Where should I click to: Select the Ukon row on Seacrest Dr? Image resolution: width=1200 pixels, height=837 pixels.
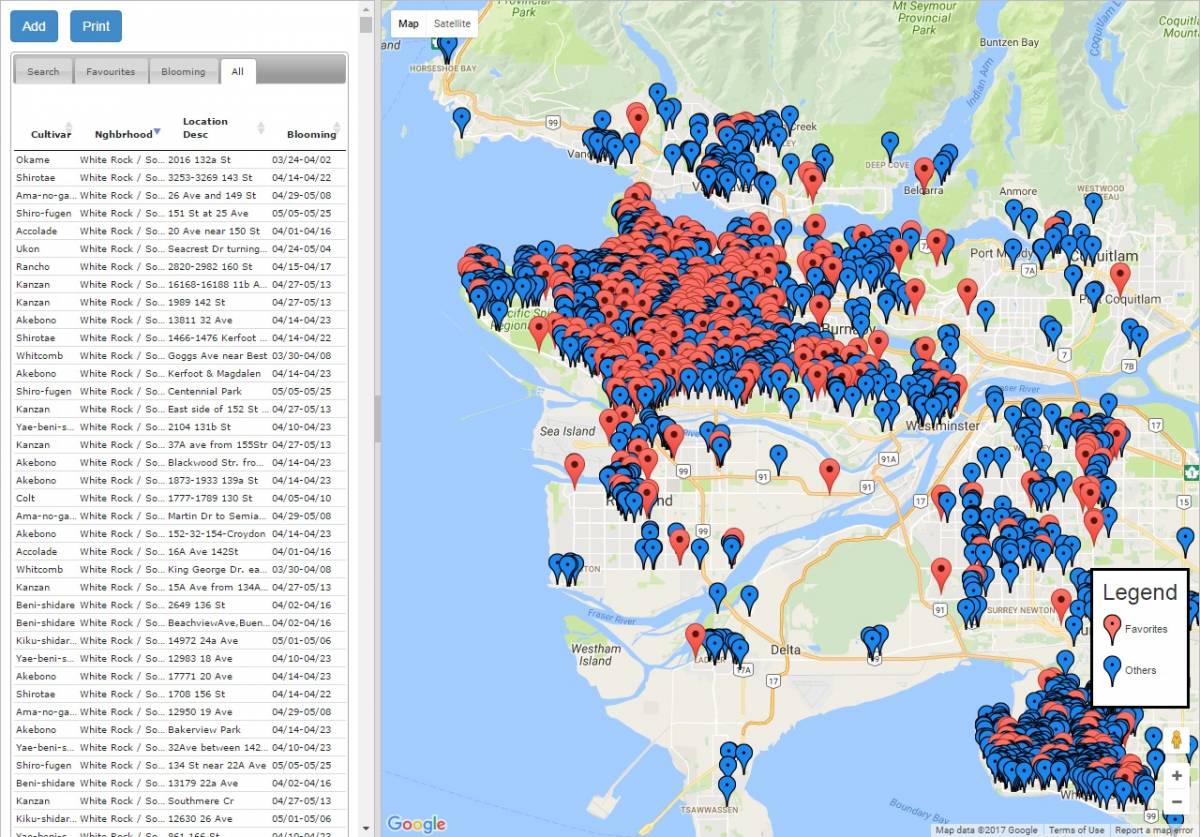point(180,249)
